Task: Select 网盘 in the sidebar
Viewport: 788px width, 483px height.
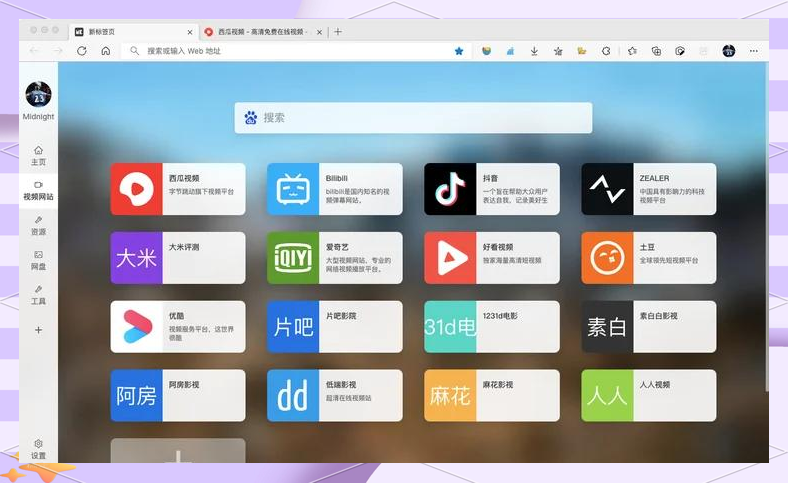Action: coord(38,260)
